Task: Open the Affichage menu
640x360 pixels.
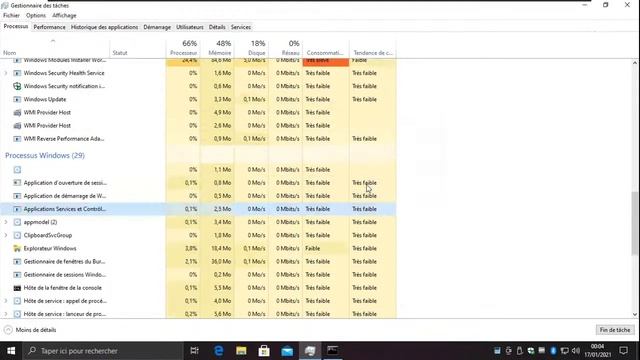Action: [x=64, y=16]
